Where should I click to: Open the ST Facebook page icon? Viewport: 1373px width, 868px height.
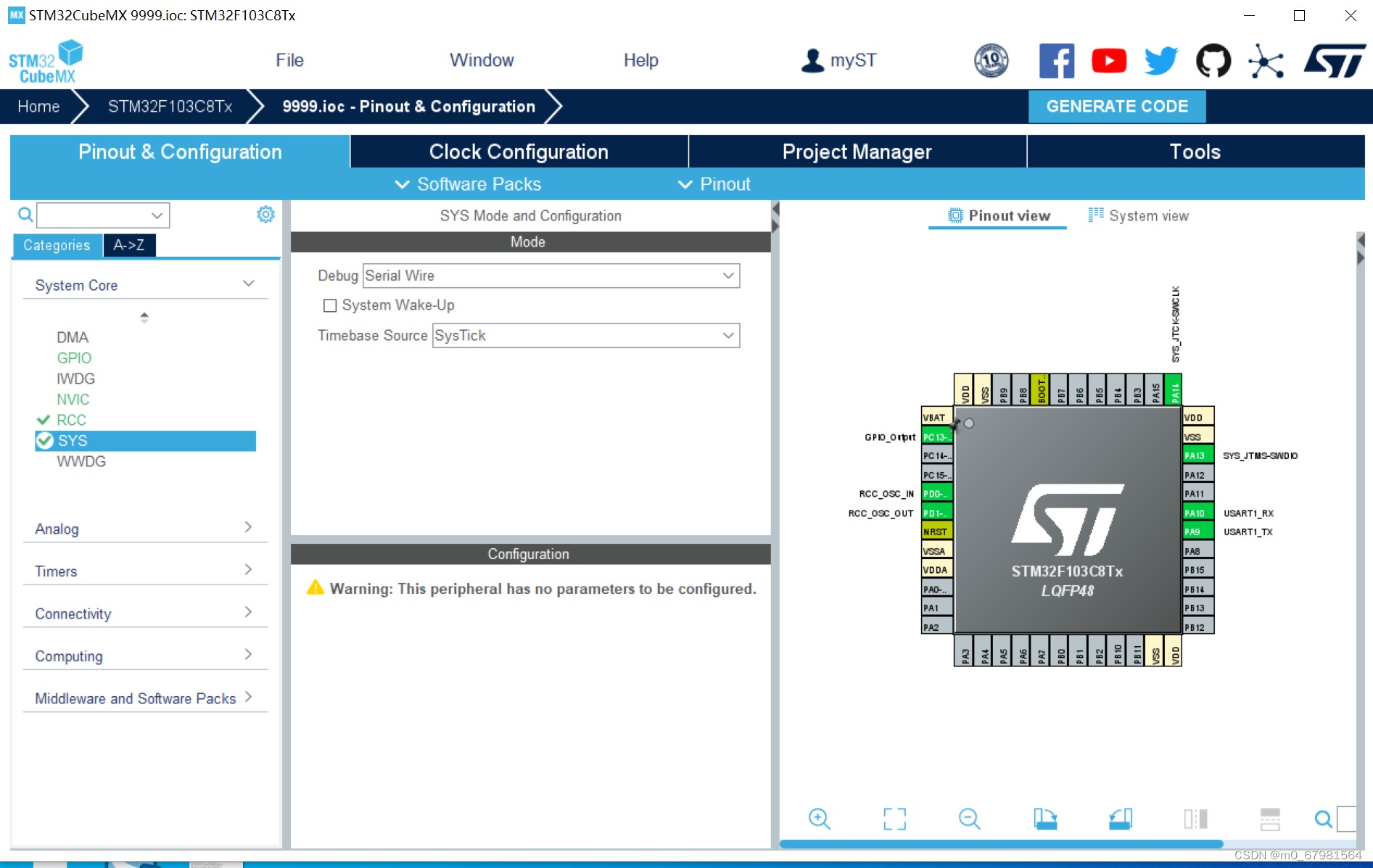click(1056, 60)
